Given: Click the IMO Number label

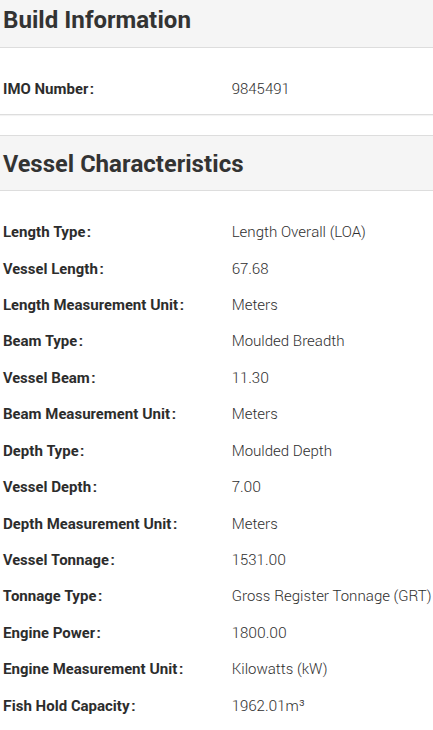Looking at the screenshot, I should 48,89.
